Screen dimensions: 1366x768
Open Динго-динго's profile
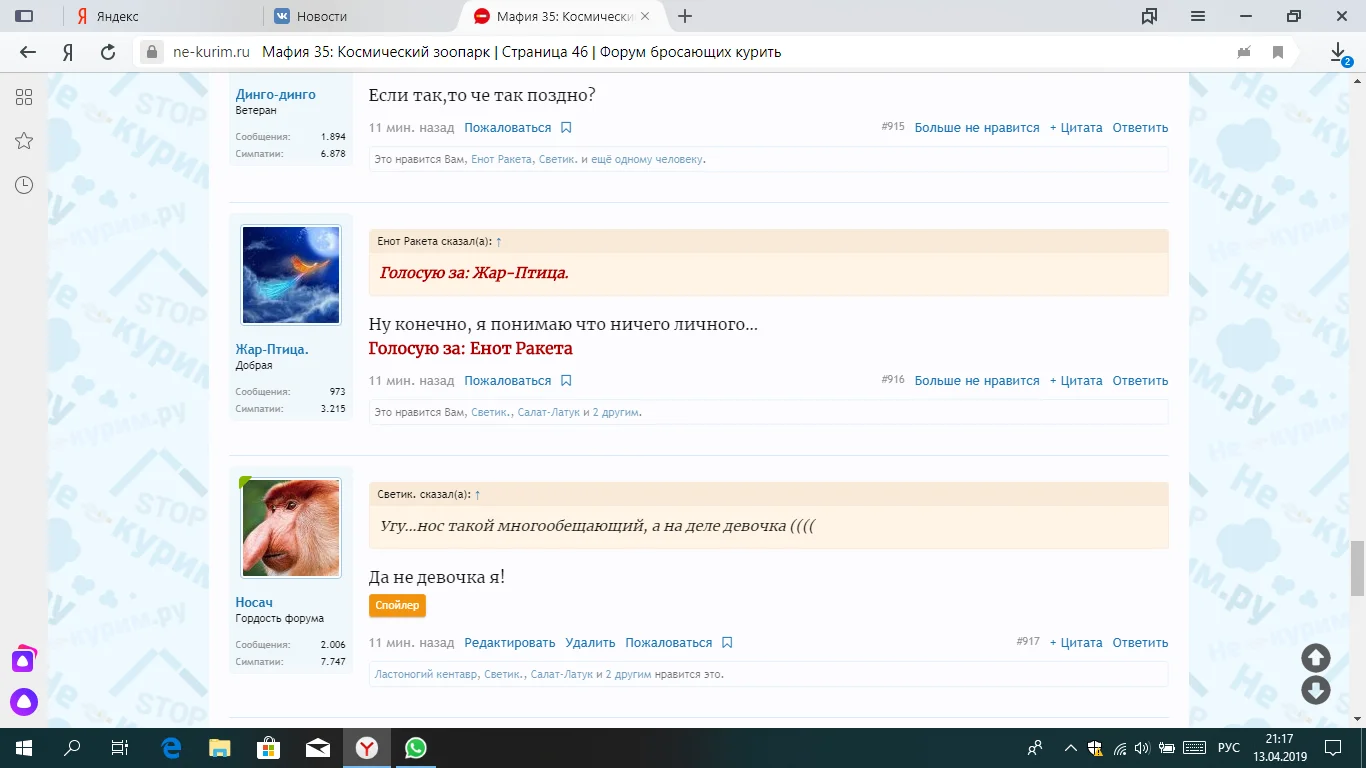click(275, 95)
